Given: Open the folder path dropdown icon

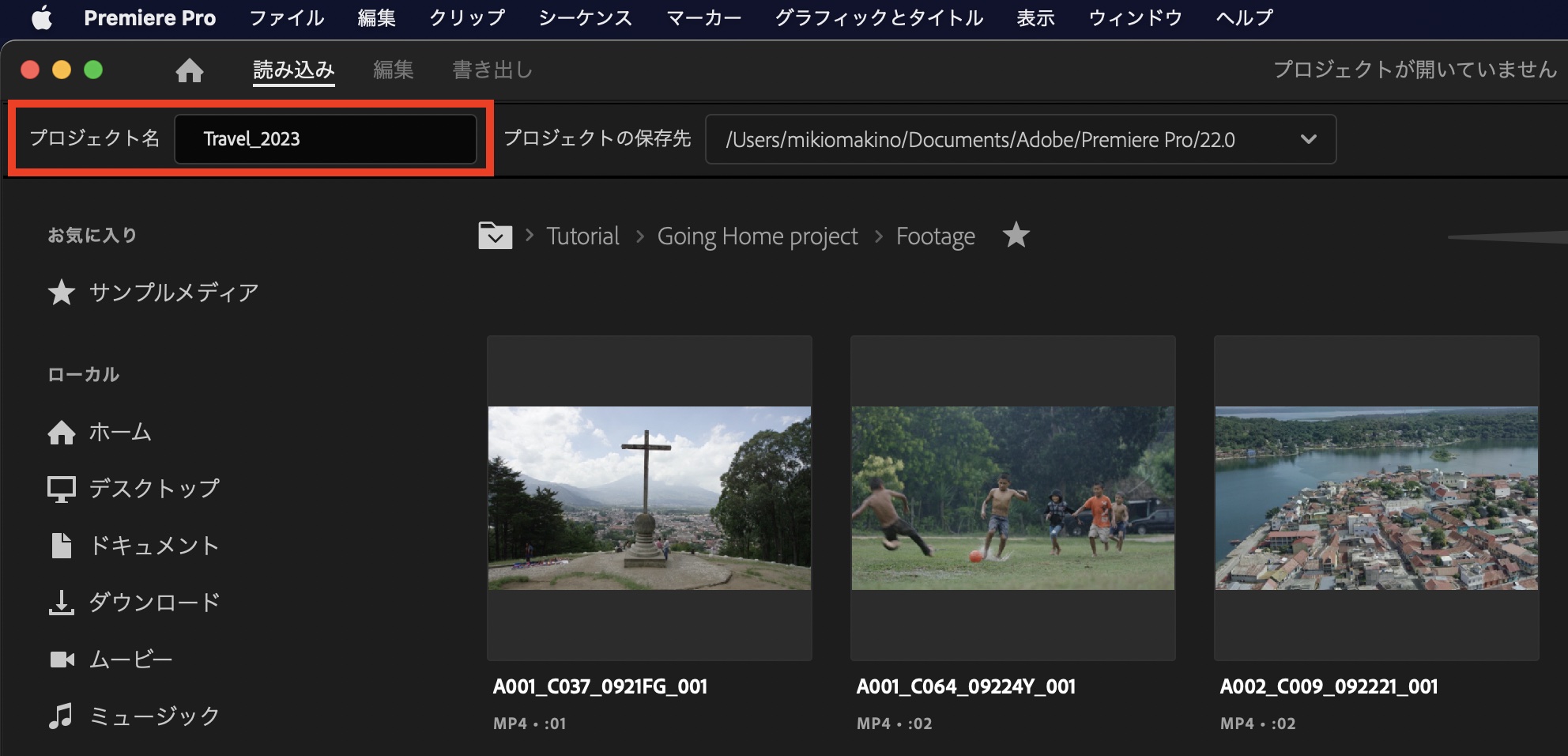Looking at the screenshot, I should click(x=496, y=236).
